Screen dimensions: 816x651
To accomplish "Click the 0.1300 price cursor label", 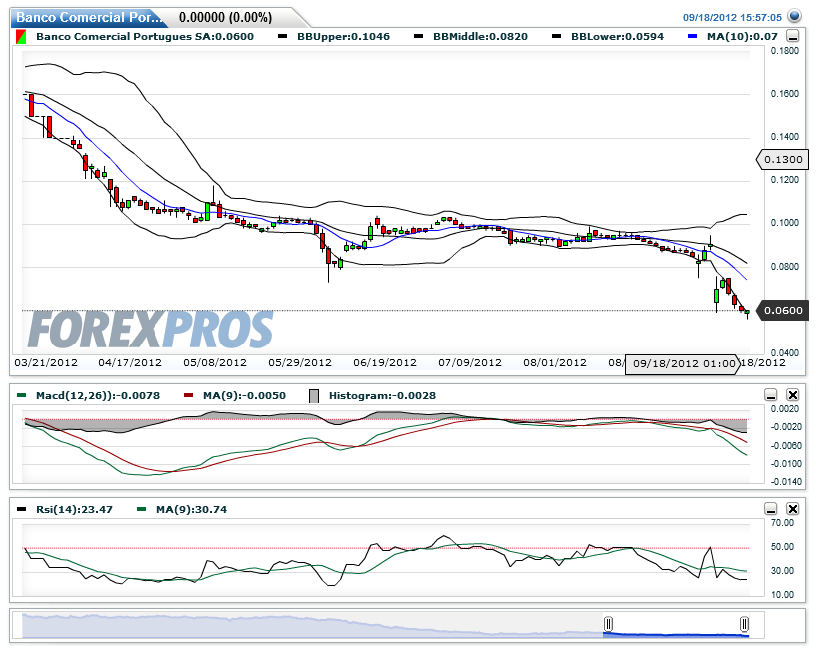I will pyautogui.click(x=782, y=159).
